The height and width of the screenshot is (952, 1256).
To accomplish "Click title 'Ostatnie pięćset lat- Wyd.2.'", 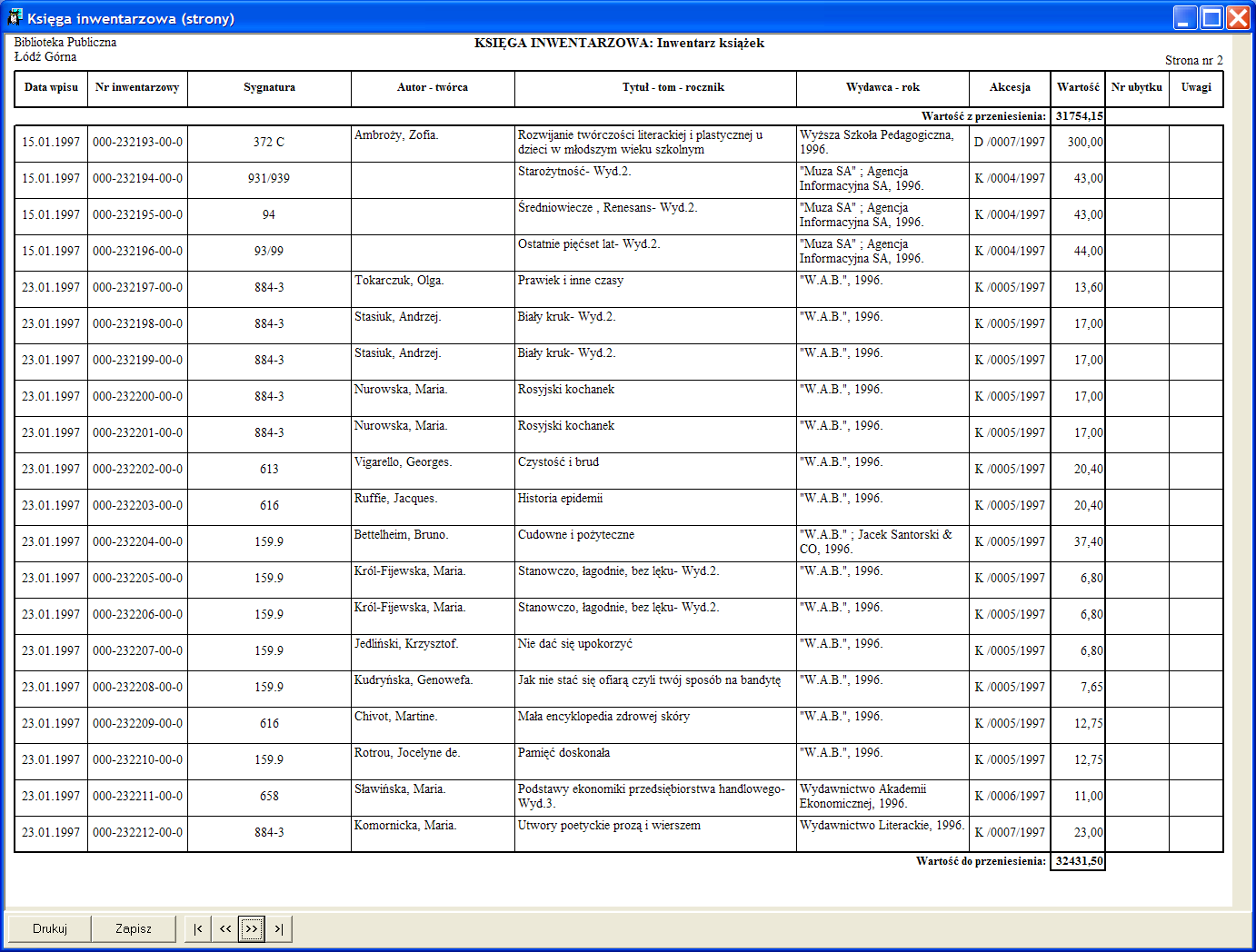I will click(x=589, y=244).
